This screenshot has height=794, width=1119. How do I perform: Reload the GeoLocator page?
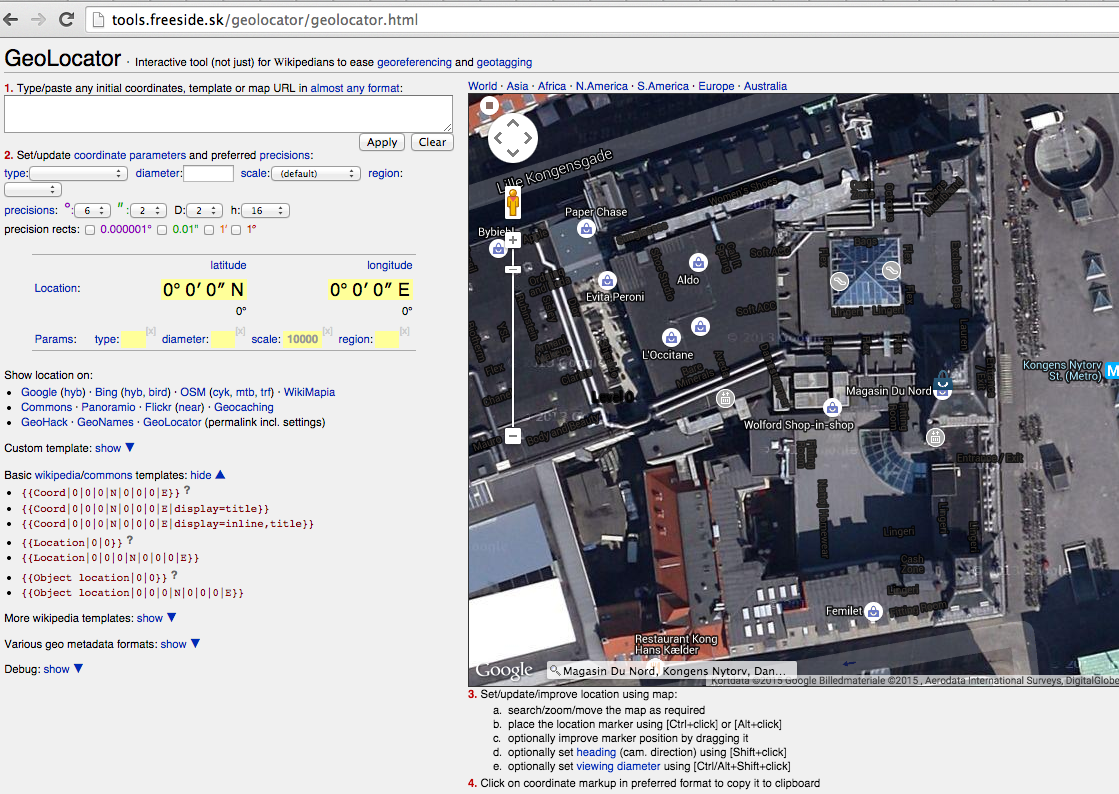point(66,19)
